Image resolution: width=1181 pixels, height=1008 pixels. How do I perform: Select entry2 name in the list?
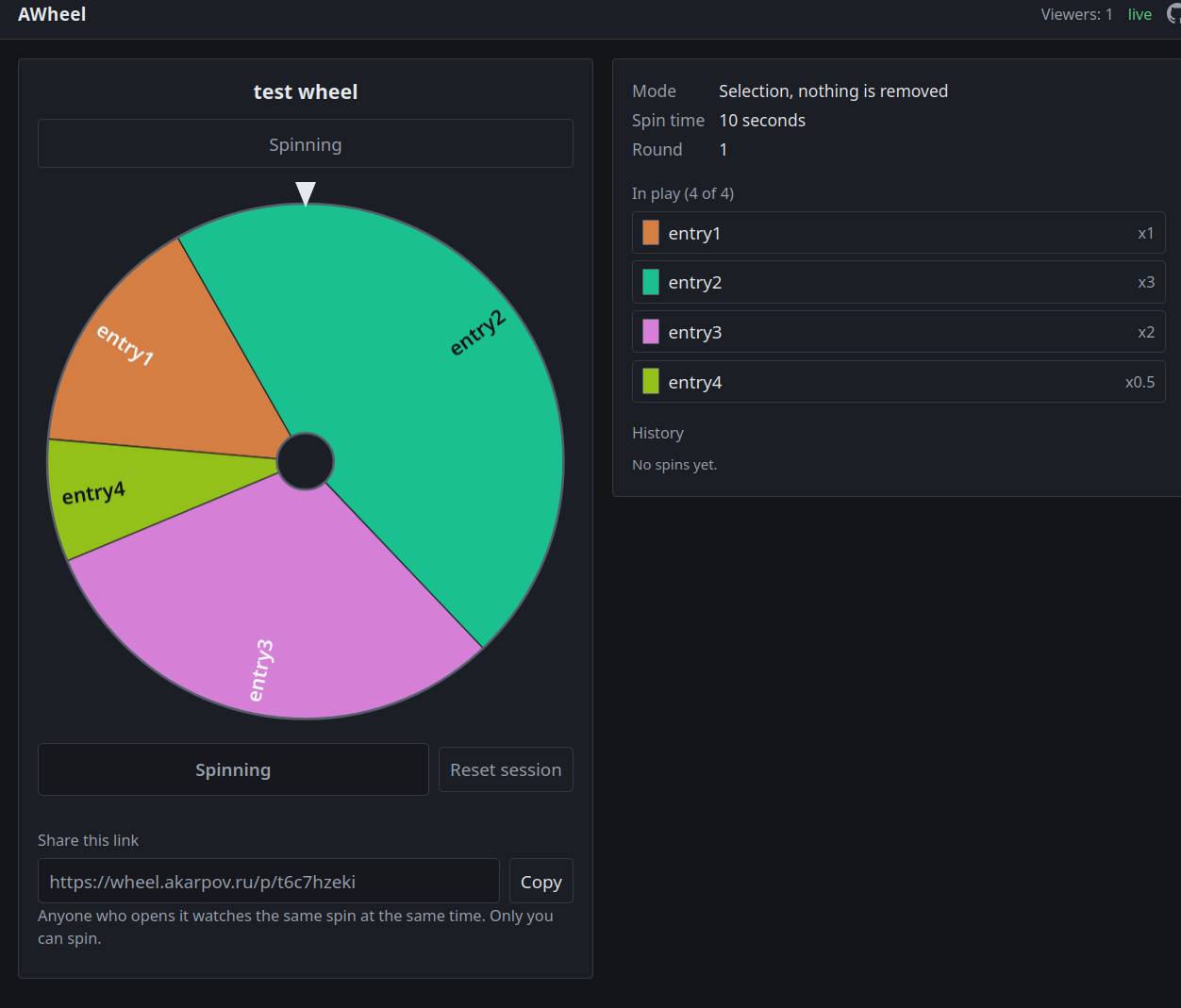point(695,283)
